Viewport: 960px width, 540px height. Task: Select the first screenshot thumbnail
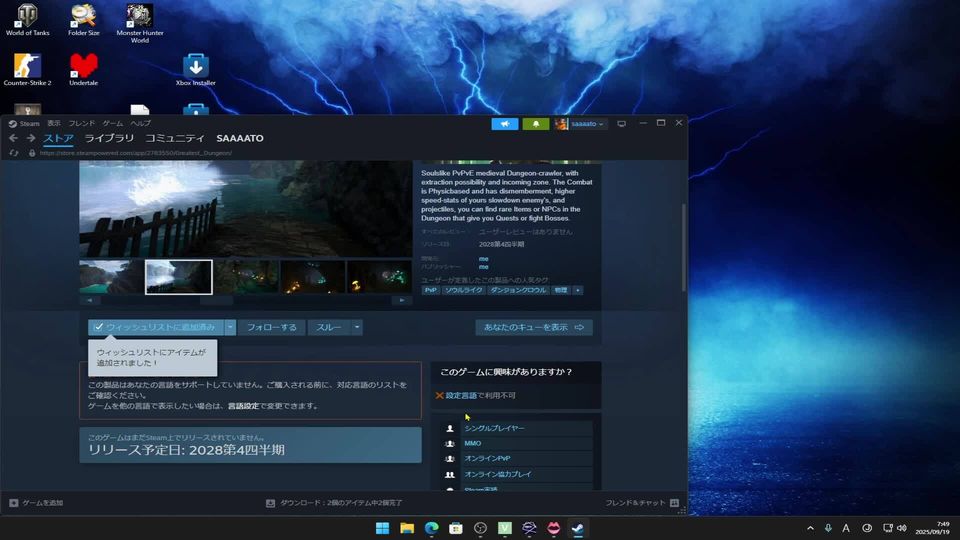pos(111,277)
